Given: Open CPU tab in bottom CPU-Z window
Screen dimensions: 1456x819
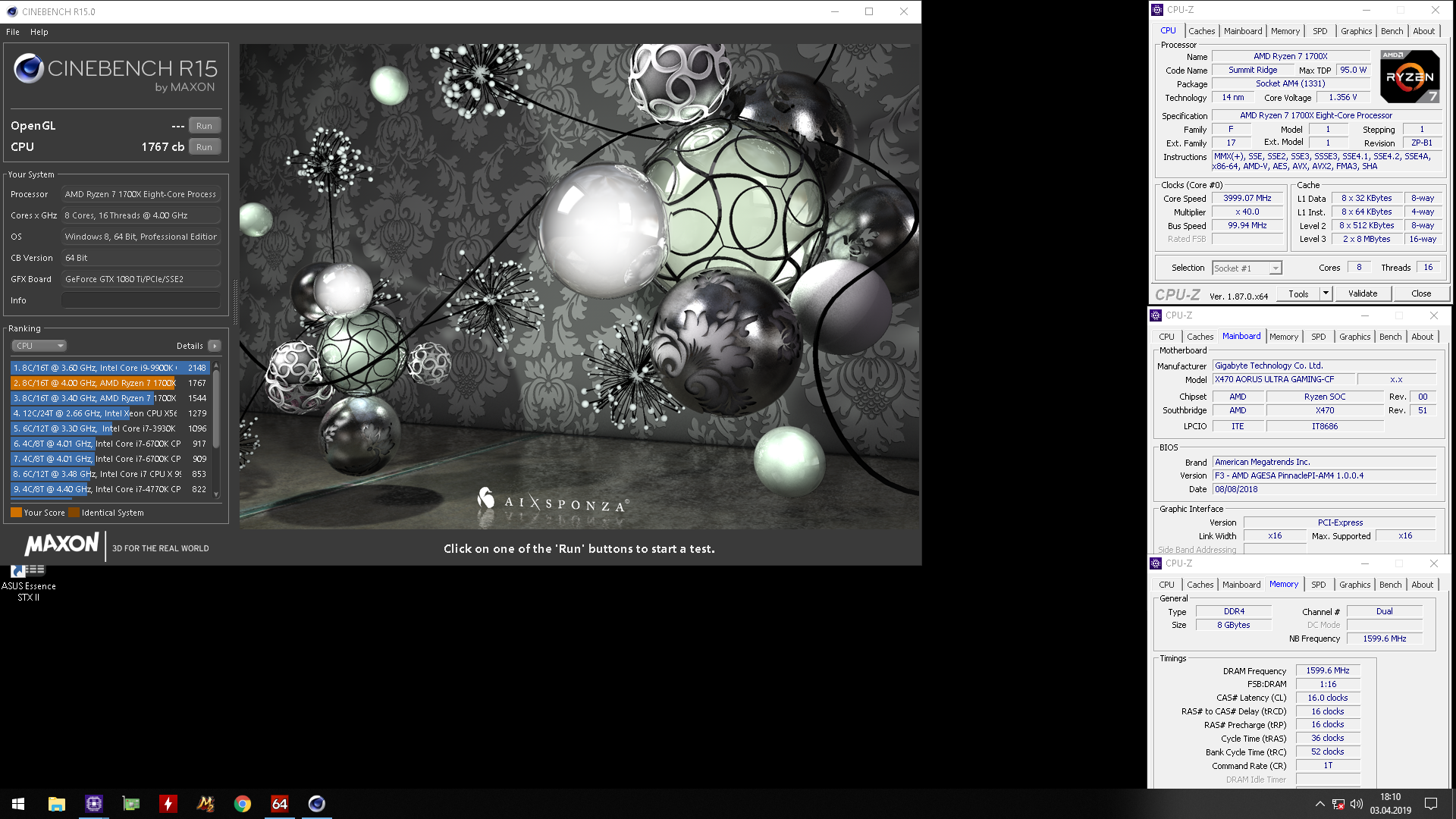Looking at the screenshot, I should [x=1166, y=585].
